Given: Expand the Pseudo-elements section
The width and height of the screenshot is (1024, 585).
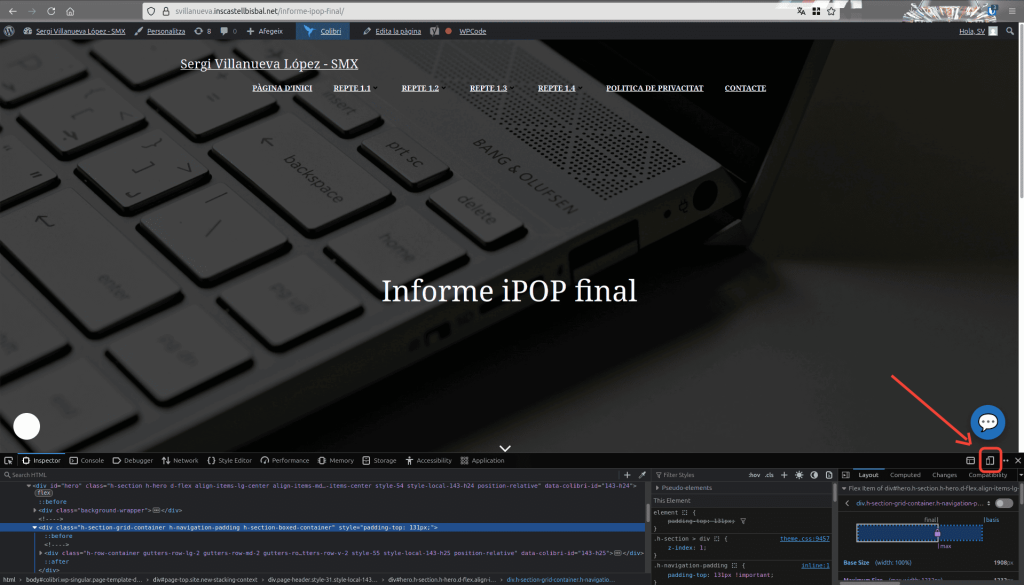Looking at the screenshot, I should pyautogui.click(x=656, y=488).
